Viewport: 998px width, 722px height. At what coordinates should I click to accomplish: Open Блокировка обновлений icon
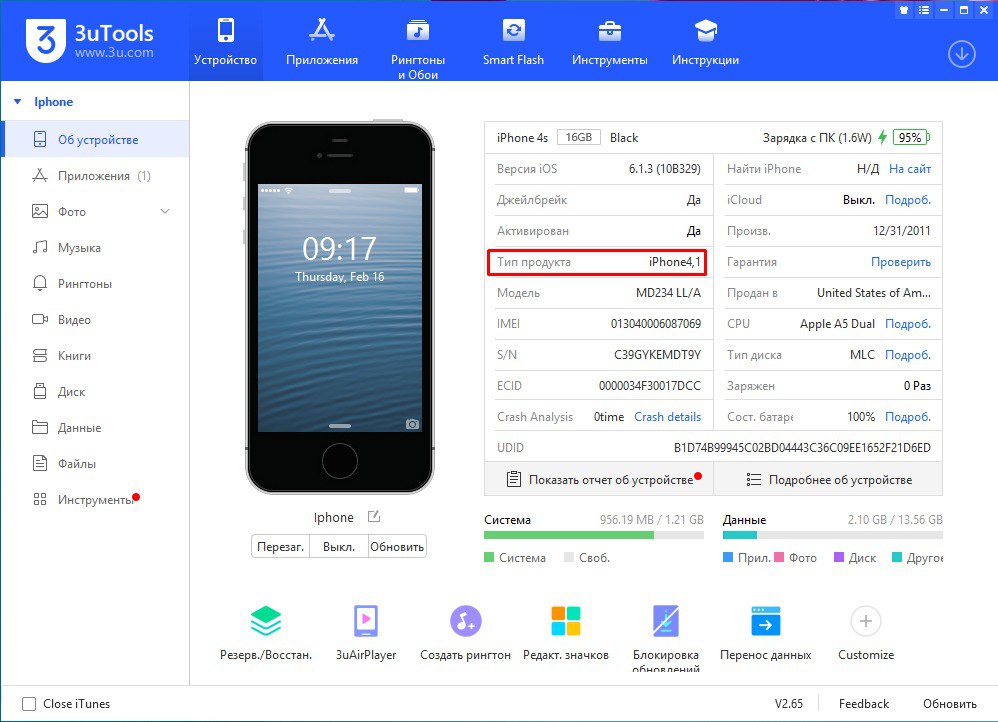666,621
